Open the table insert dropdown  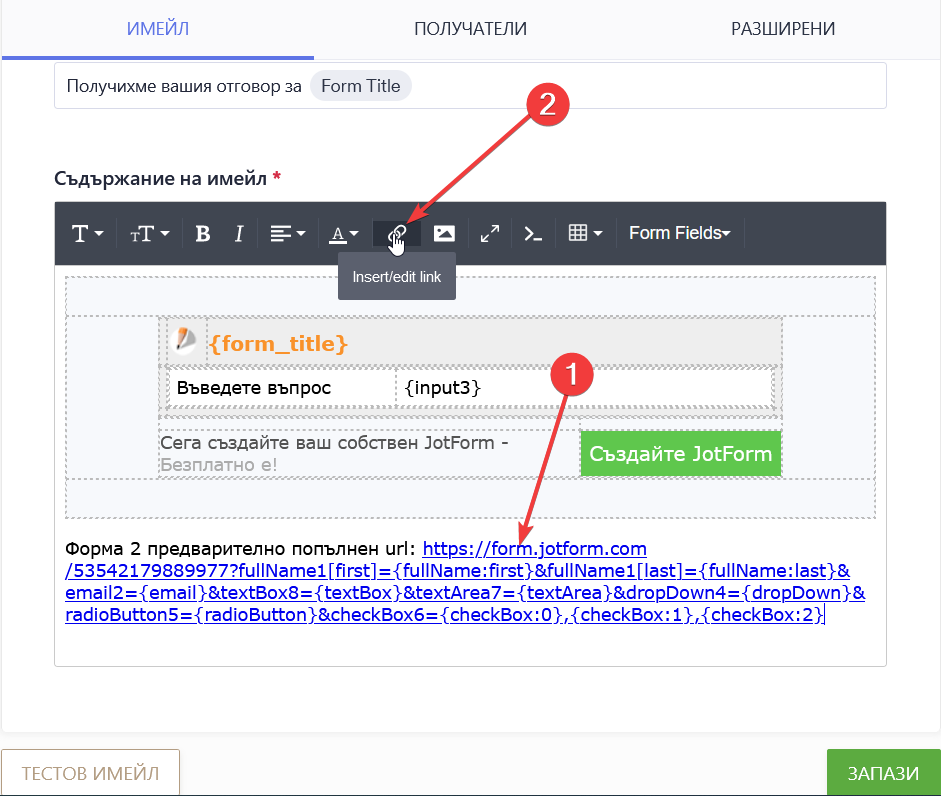(x=585, y=233)
